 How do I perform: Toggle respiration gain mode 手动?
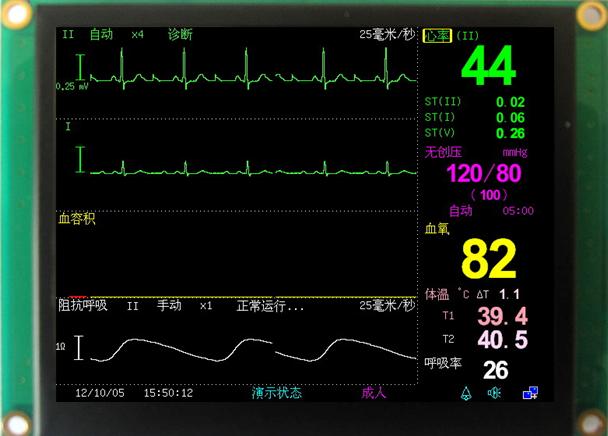168,306
